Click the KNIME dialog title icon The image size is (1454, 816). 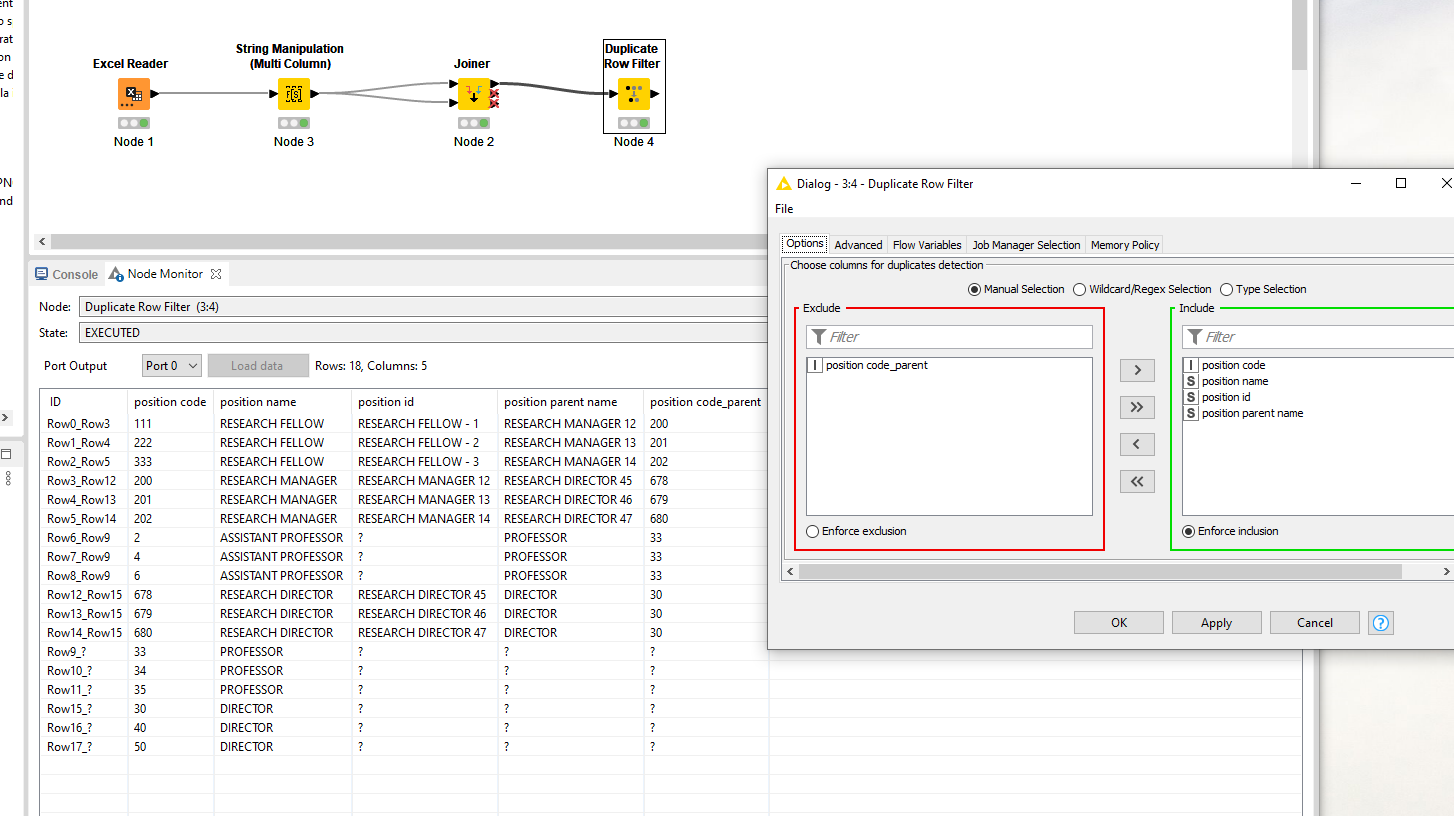[783, 183]
